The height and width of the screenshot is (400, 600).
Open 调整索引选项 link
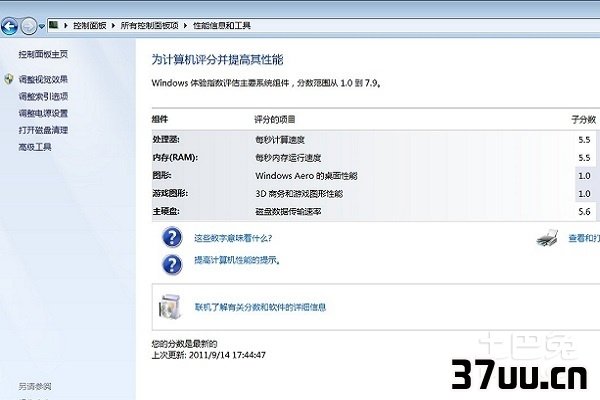click(x=43, y=96)
